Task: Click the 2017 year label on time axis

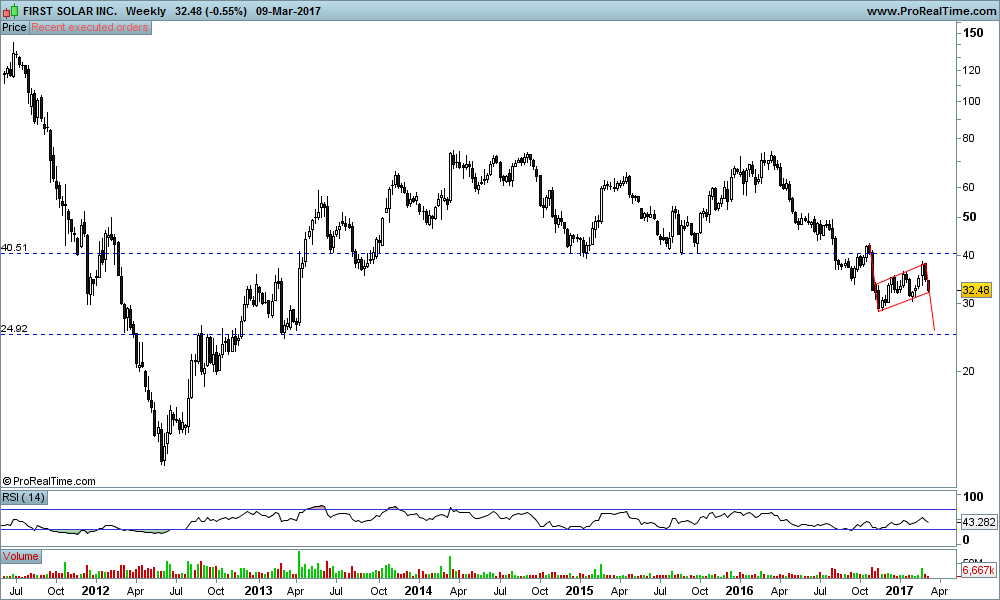Action: pos(899,590)
